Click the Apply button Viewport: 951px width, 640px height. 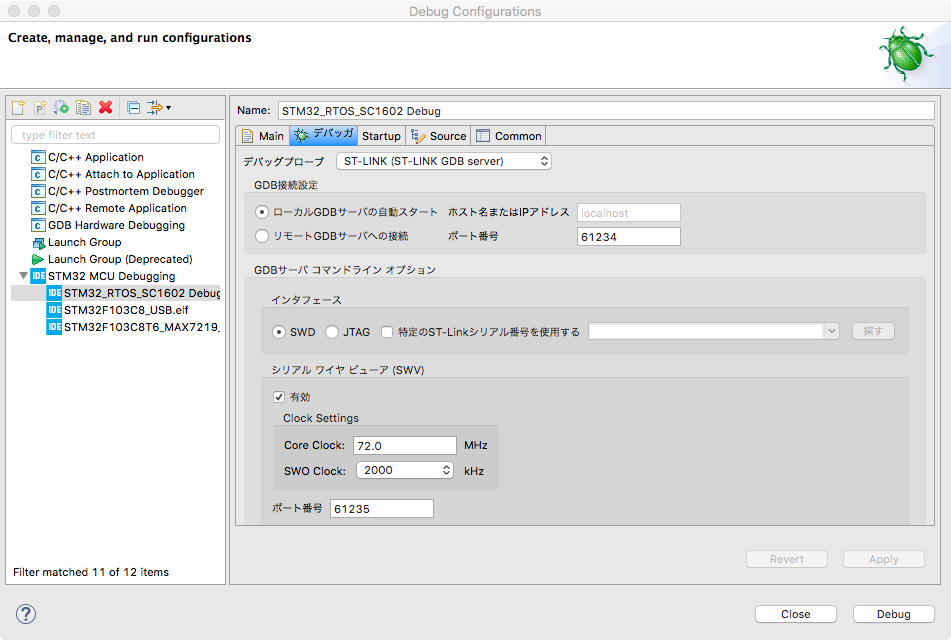pyautogui.click(x=884, y=559)
